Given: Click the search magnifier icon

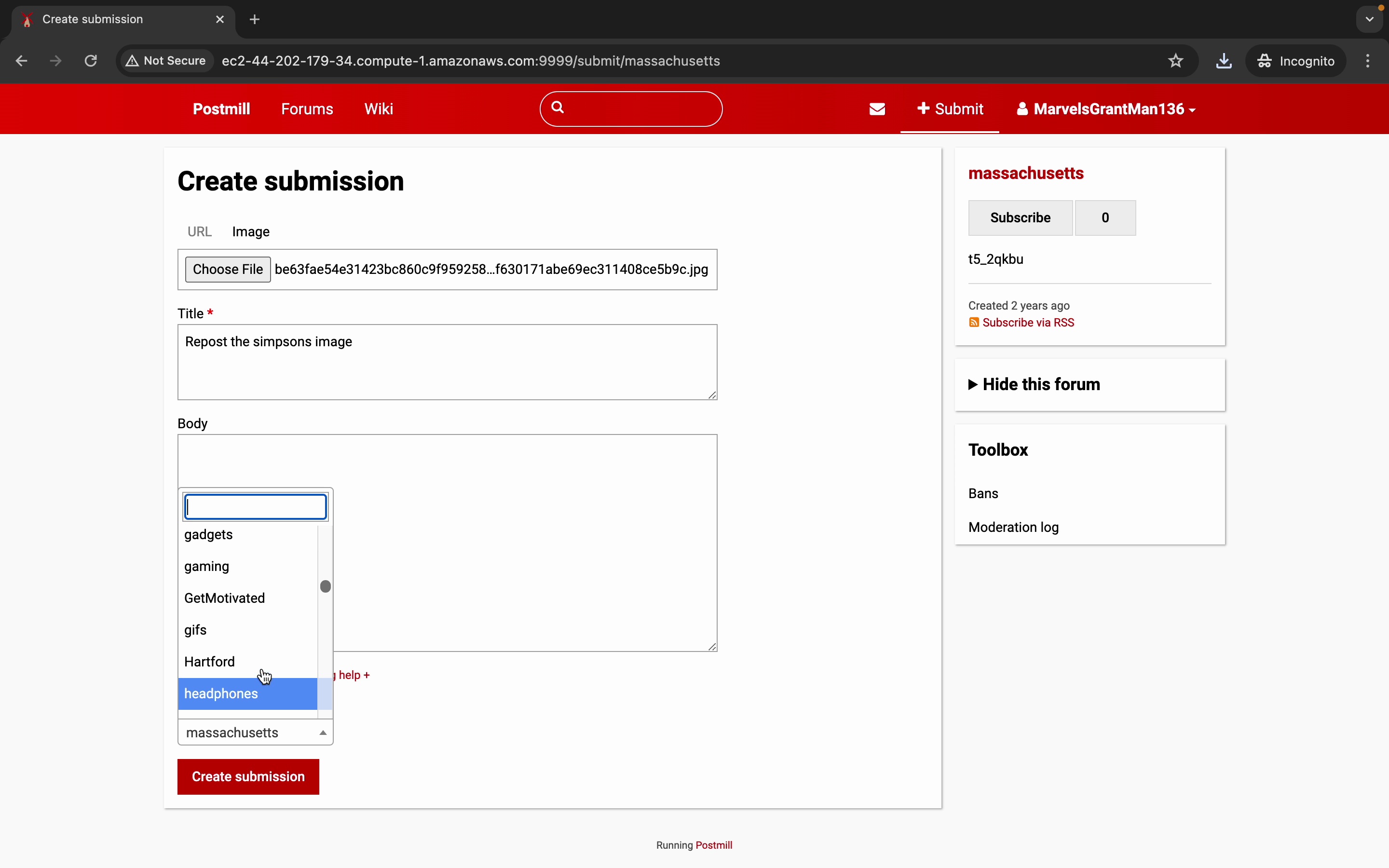Looking at the screenshot, I should click(x=558, y=108).
